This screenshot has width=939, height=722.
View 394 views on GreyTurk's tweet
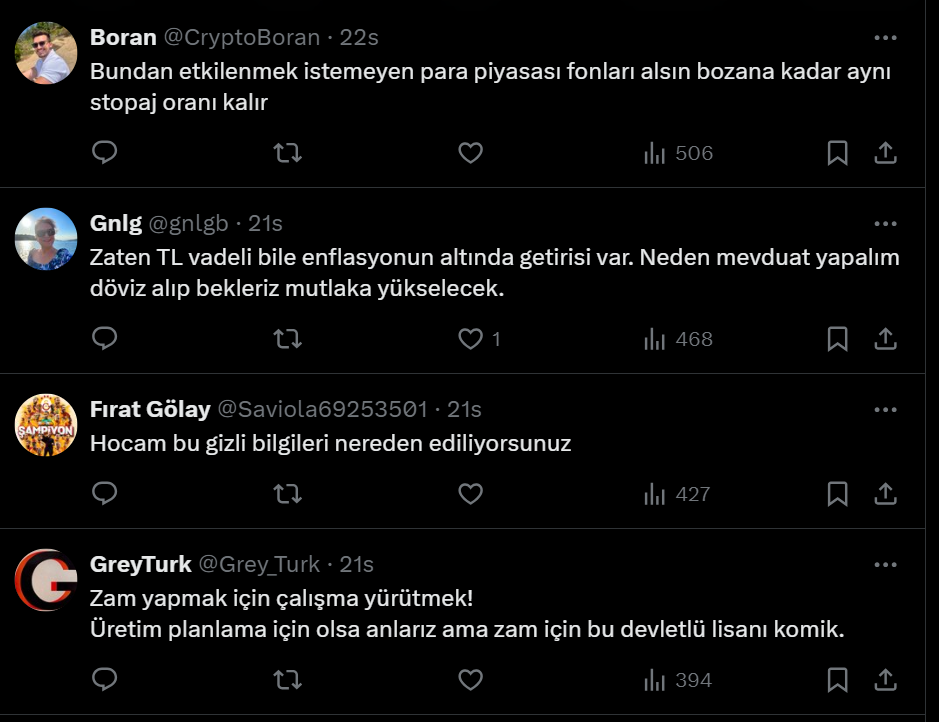click(678, 680)
